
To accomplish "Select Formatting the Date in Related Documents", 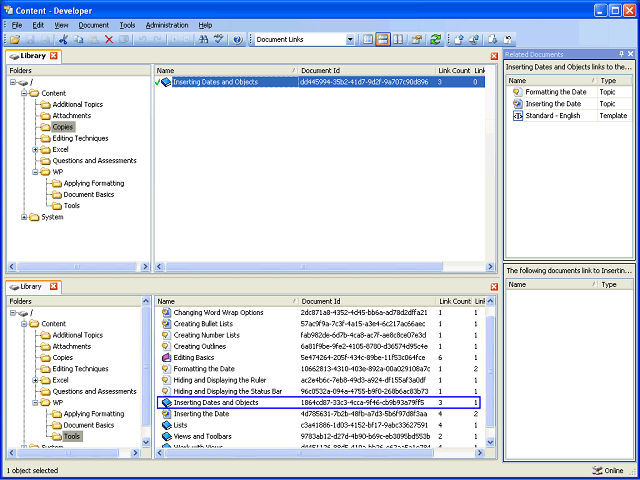I will click(x=556, y=92).
